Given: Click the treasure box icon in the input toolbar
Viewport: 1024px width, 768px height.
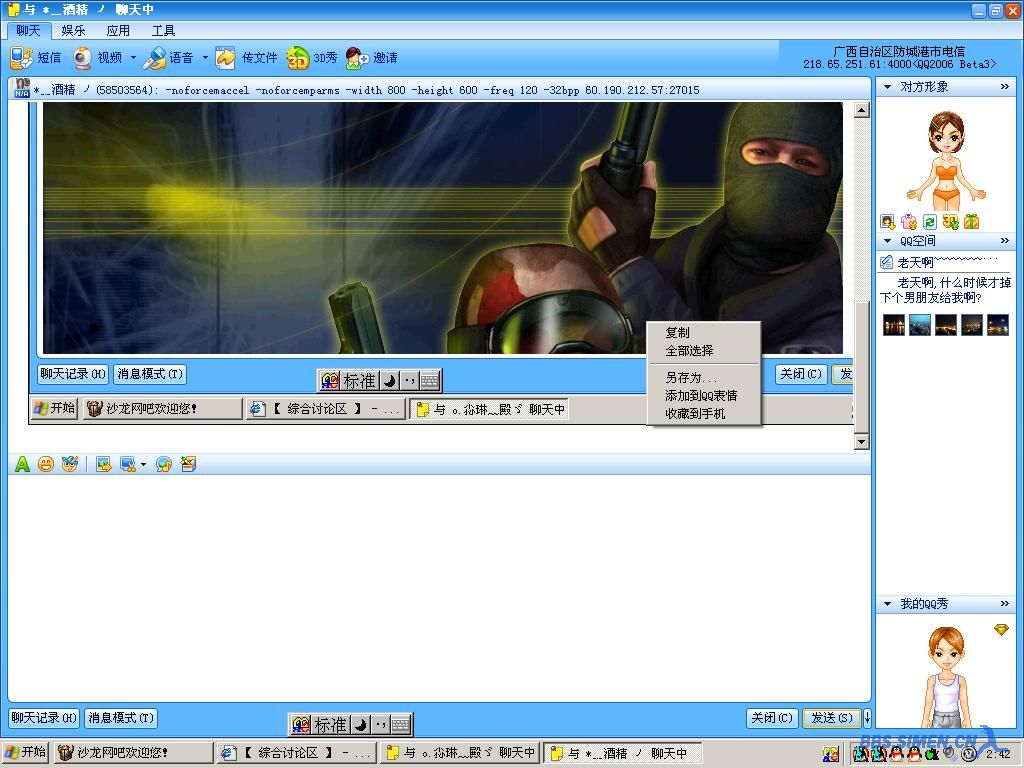Looking at the screenshot, I should point(188,464).
